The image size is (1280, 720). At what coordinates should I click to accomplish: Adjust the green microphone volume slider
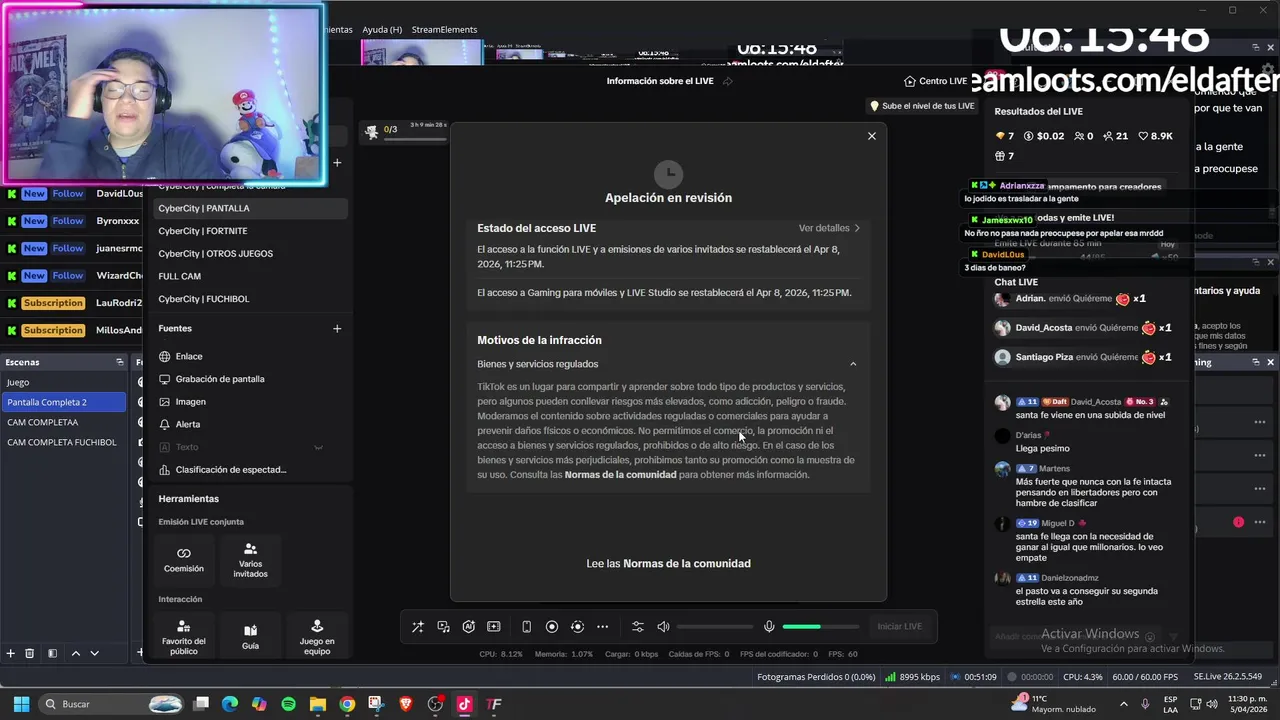tap(820, 626)
